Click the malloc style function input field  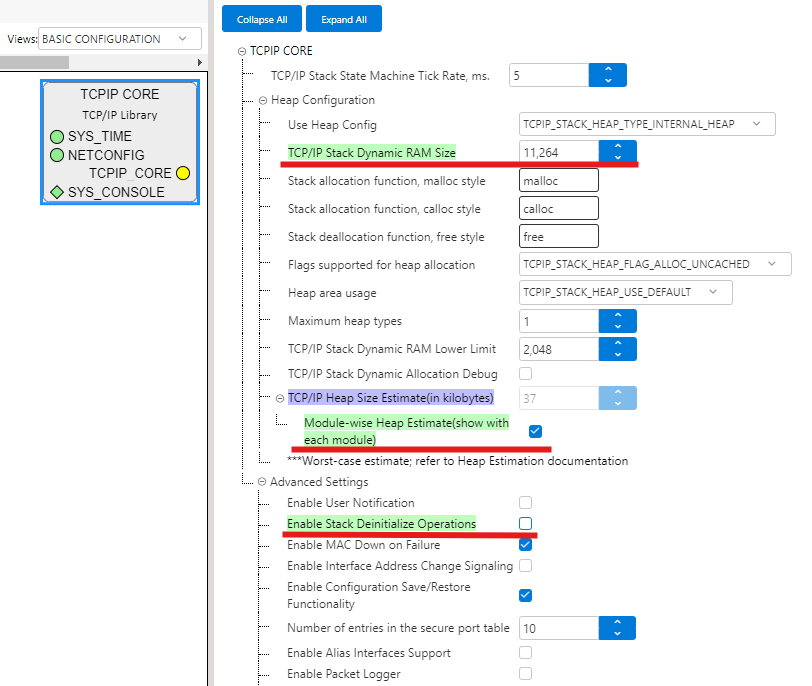pos(559,180)
